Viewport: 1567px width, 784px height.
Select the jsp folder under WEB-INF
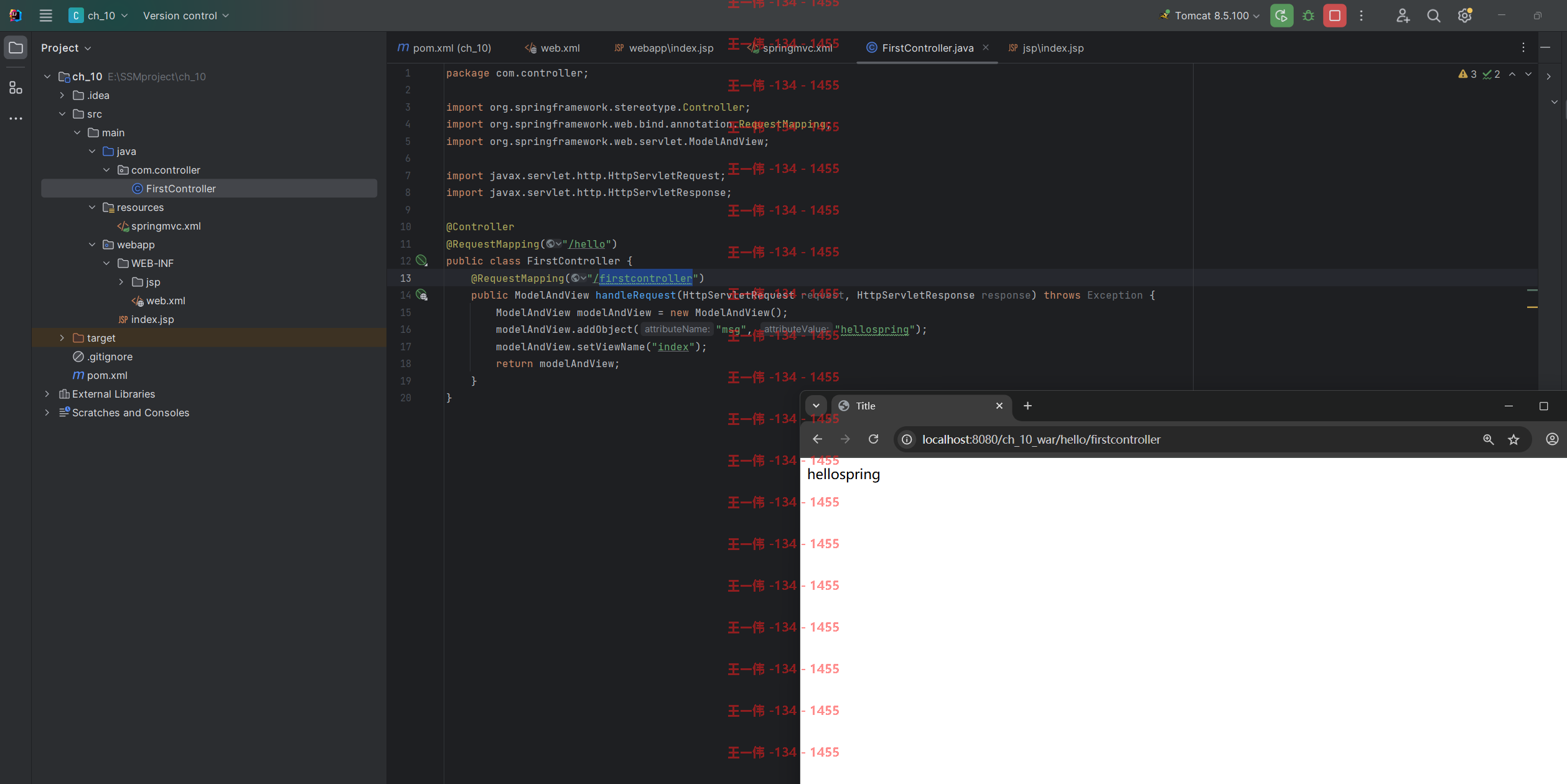(x=146, y=282)
